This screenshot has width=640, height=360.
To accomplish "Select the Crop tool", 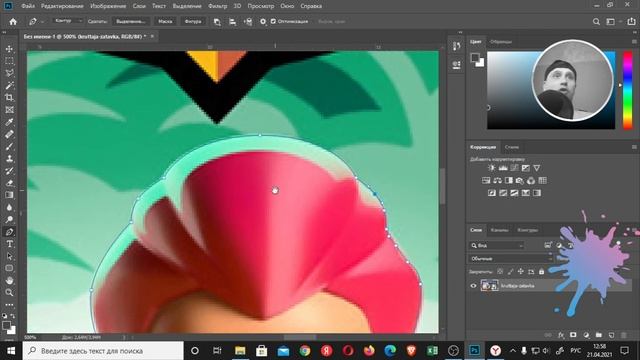I will point(9,98).
